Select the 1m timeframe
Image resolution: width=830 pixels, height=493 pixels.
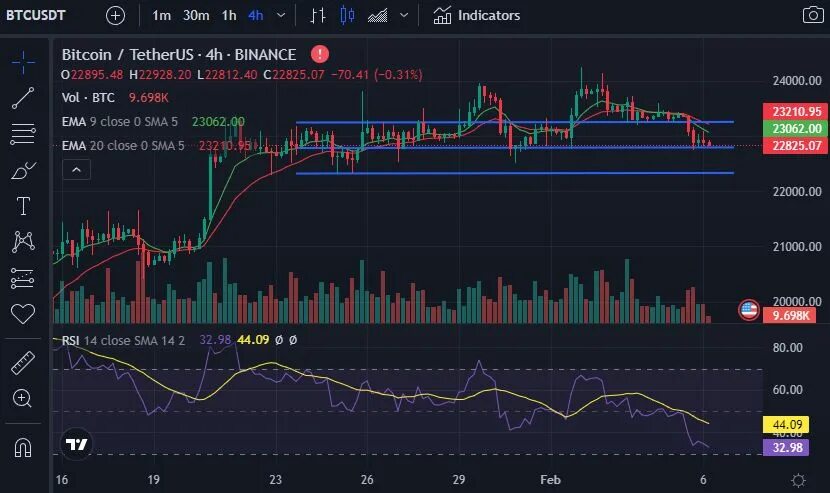(x=161, y=15)
